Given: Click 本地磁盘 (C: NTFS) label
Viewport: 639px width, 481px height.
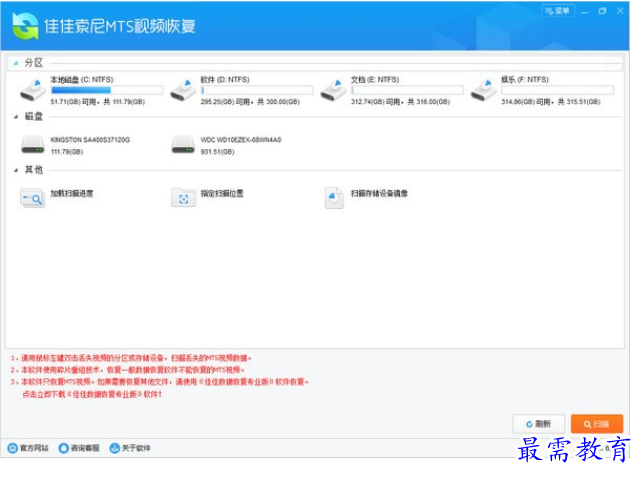Looking at the screenshot, I should coord(82,79).
